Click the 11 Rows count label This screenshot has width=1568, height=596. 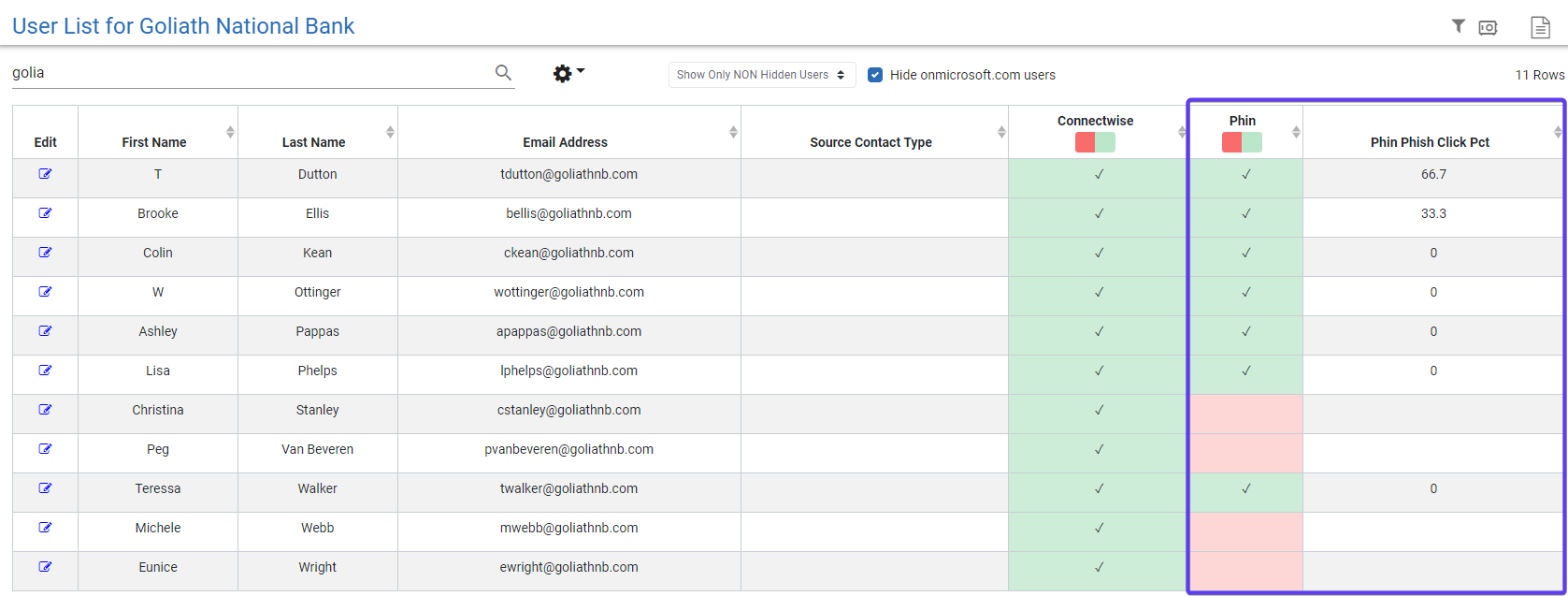pyautogui.click(x=1540, y=75)
